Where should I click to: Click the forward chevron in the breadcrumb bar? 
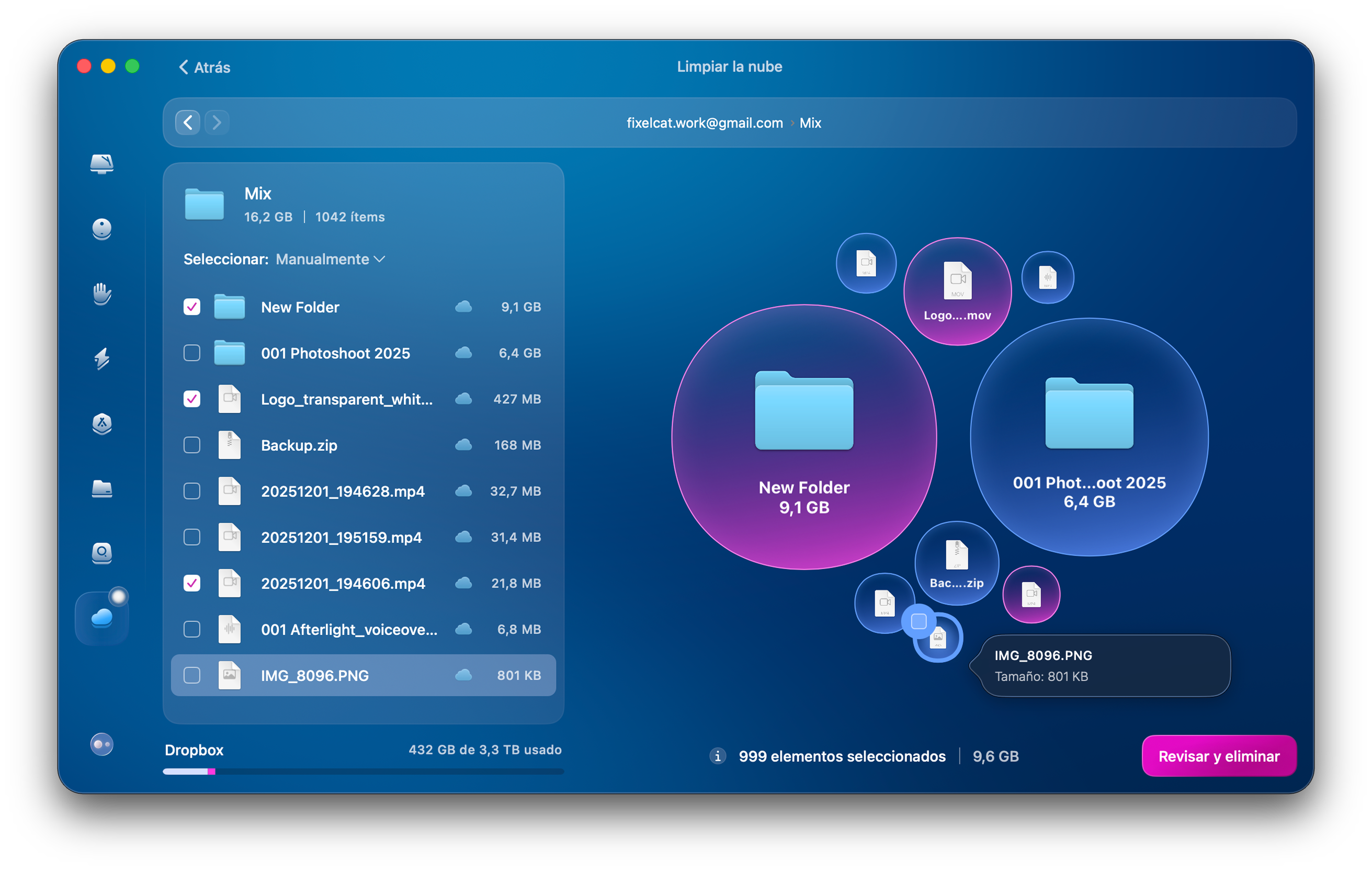pyautogui.click(x=216, y=122)
